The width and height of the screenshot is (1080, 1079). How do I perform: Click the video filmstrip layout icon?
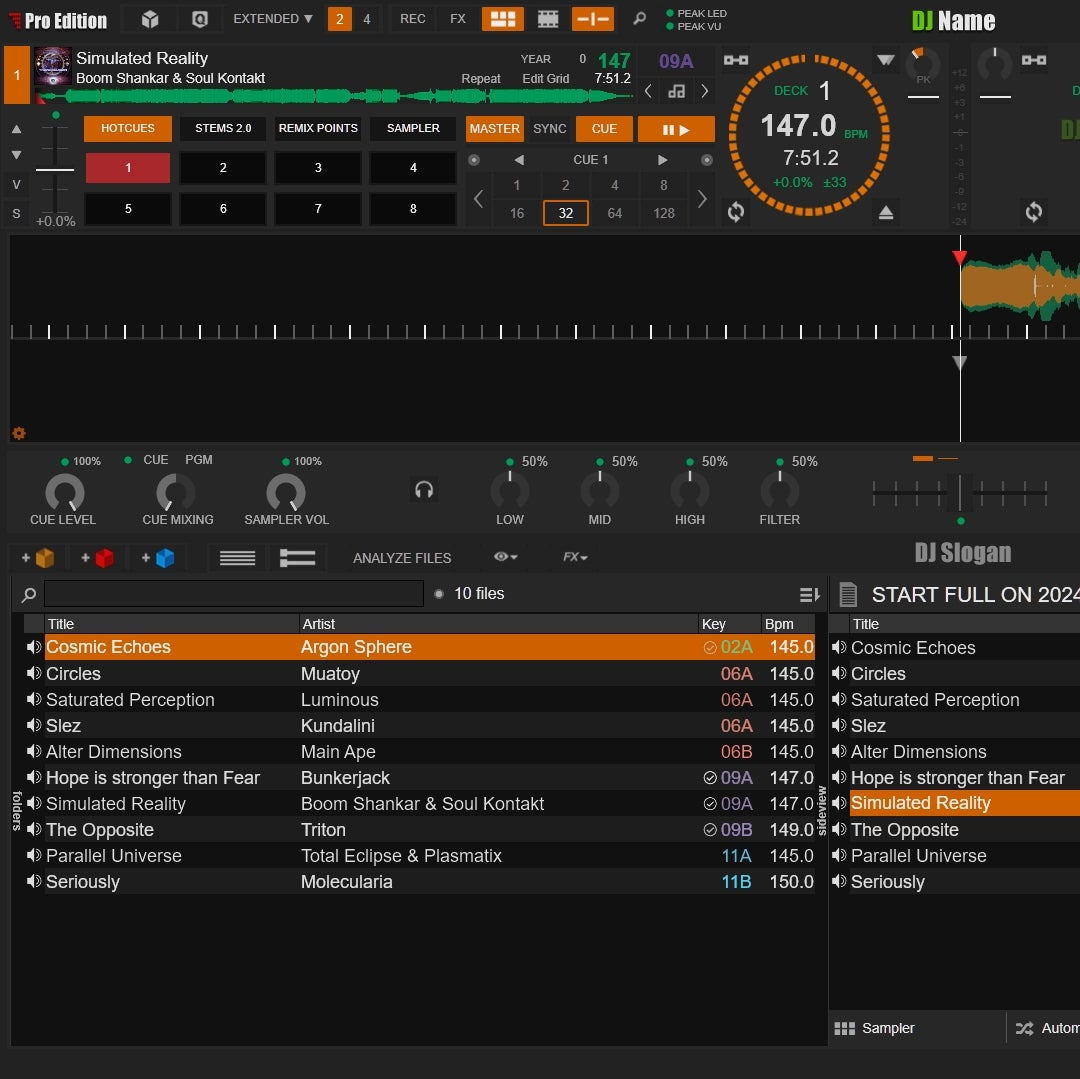point(548,19)
